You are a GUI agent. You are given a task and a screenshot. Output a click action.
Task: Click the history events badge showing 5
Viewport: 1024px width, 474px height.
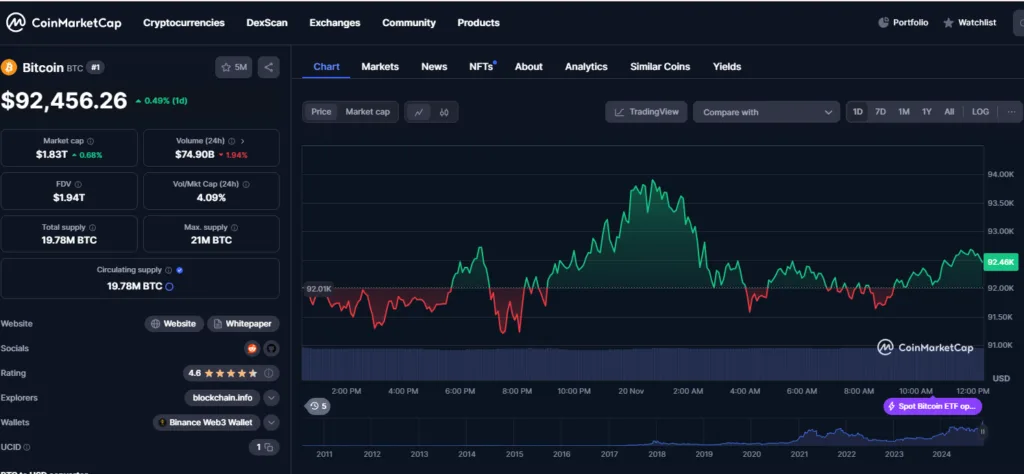318,406
